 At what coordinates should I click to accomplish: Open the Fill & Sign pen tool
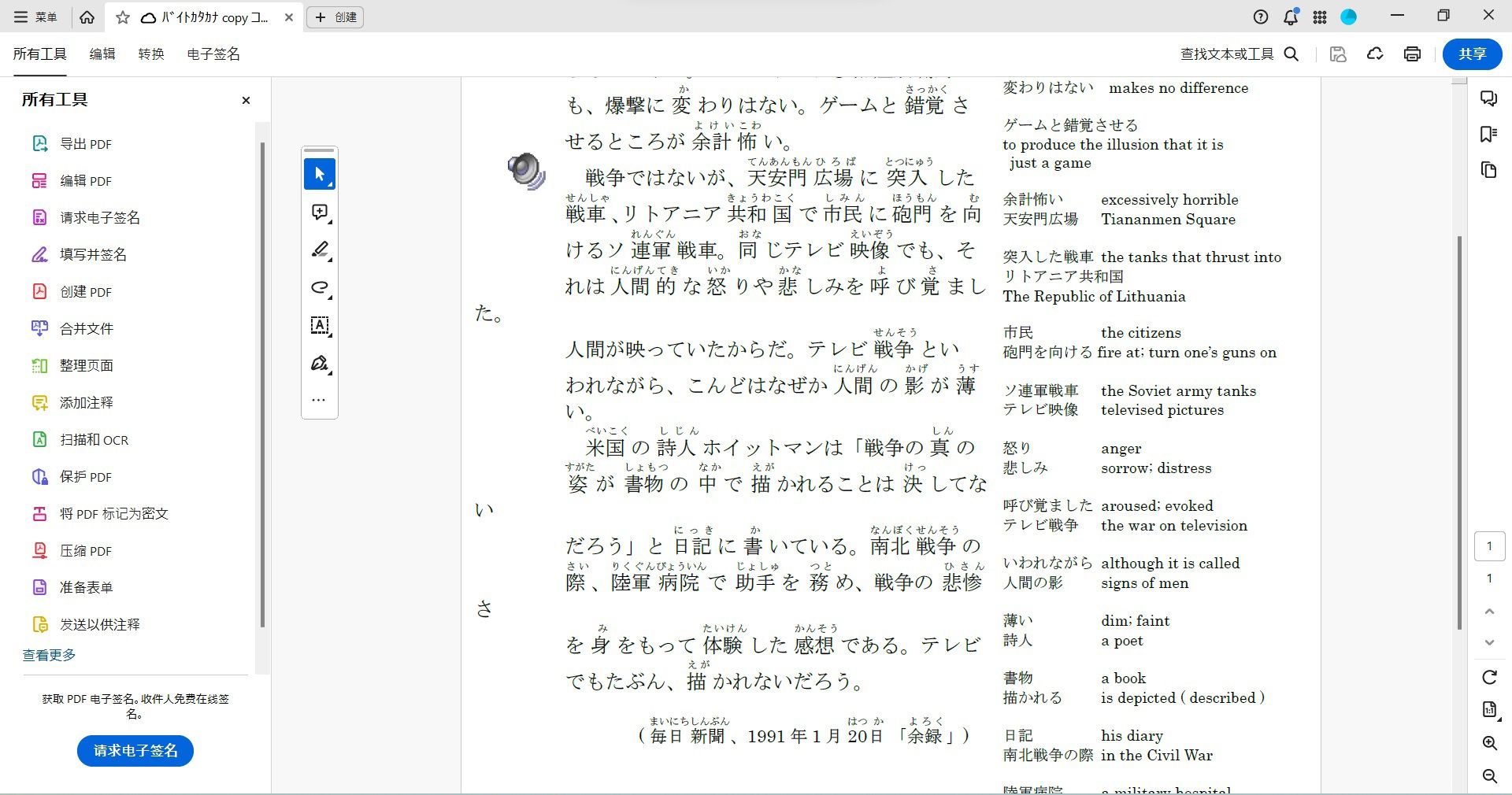[x=319, y=364]
